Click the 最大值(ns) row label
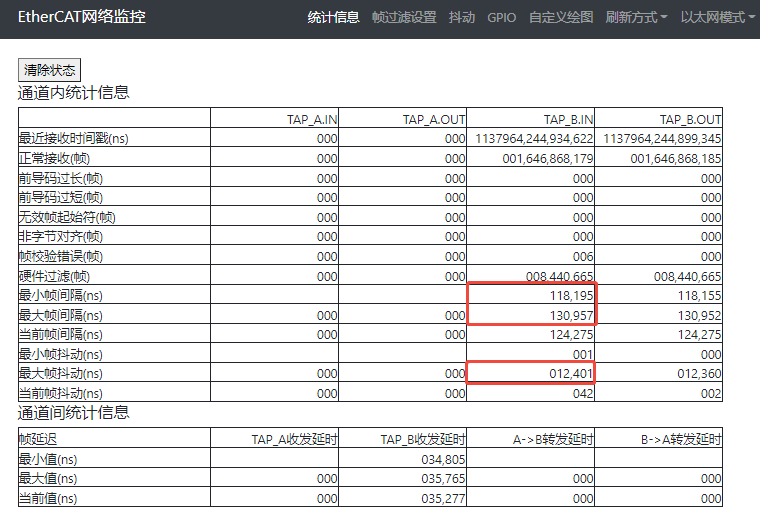This screenshot has width=760, height=510. 48,478
